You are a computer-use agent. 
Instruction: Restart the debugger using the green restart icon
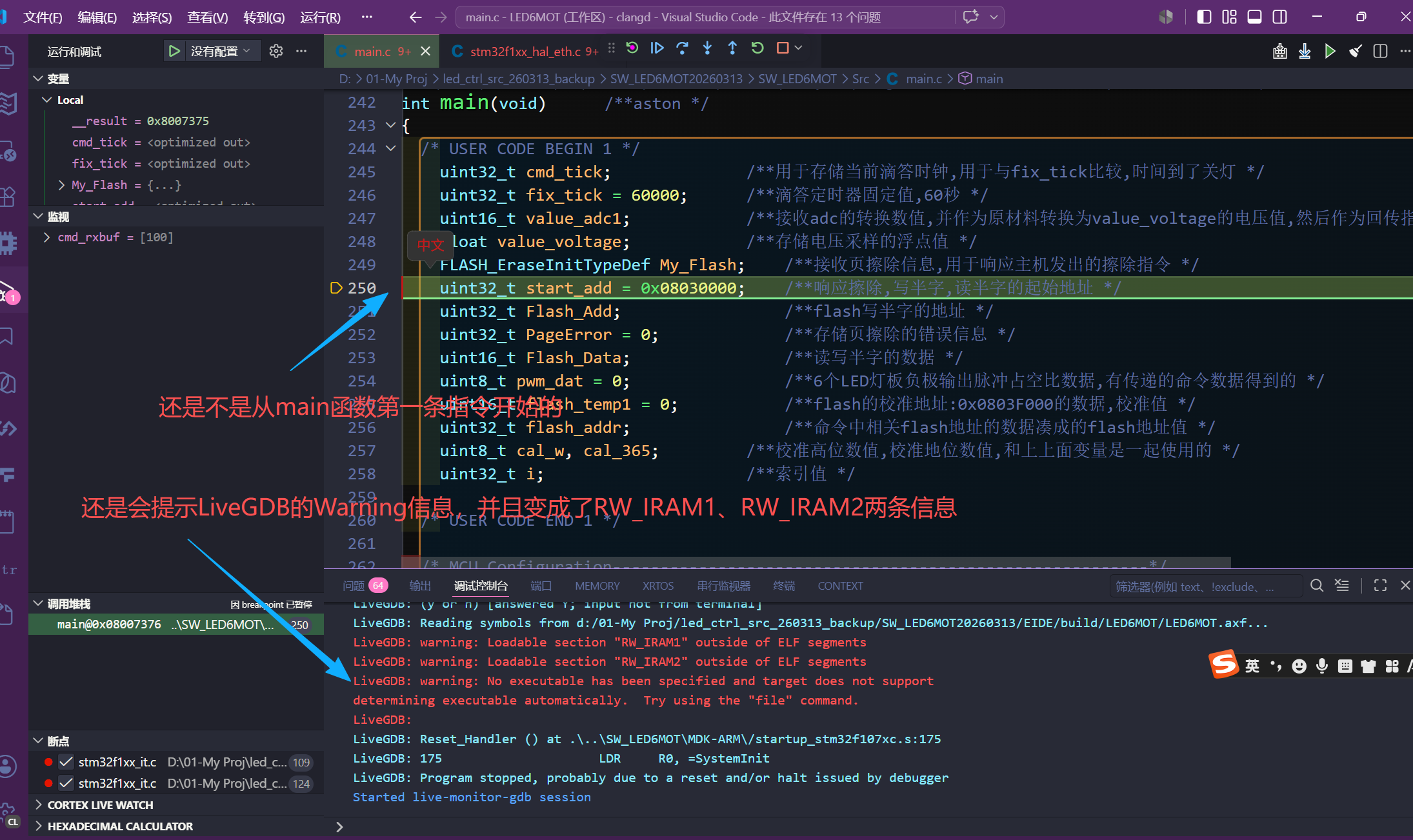coord(757,48)
